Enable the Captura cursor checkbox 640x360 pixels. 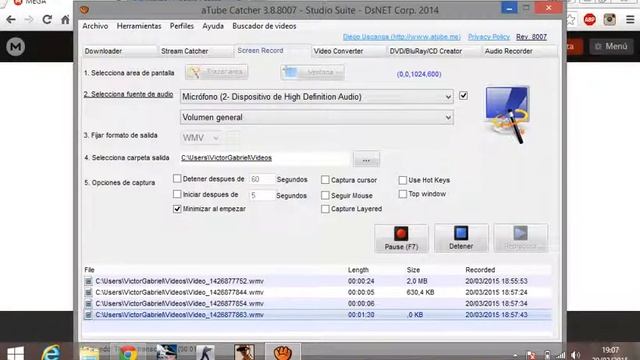tap(325, 180)
